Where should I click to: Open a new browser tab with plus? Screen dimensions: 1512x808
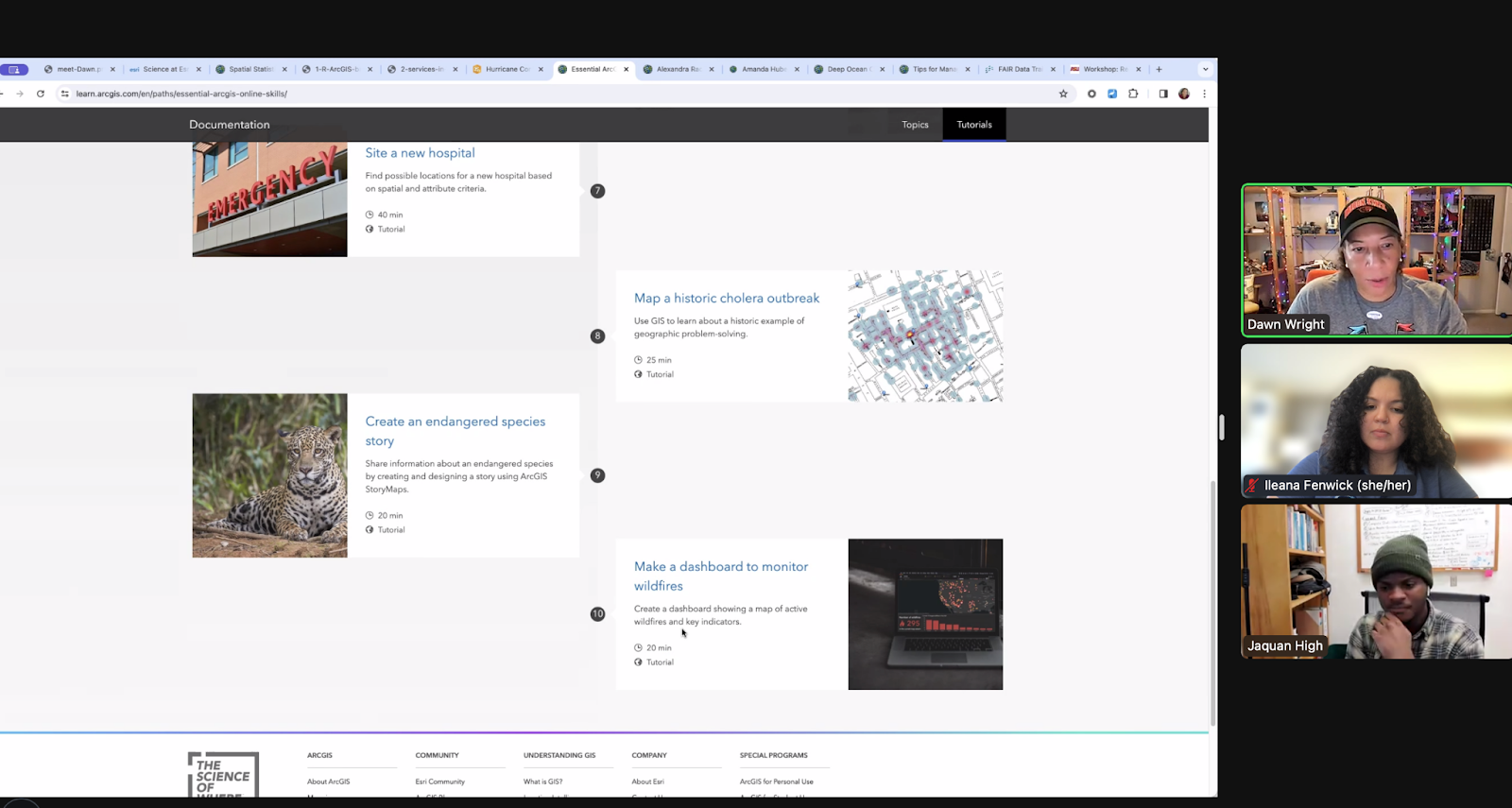pos(1159,69)
